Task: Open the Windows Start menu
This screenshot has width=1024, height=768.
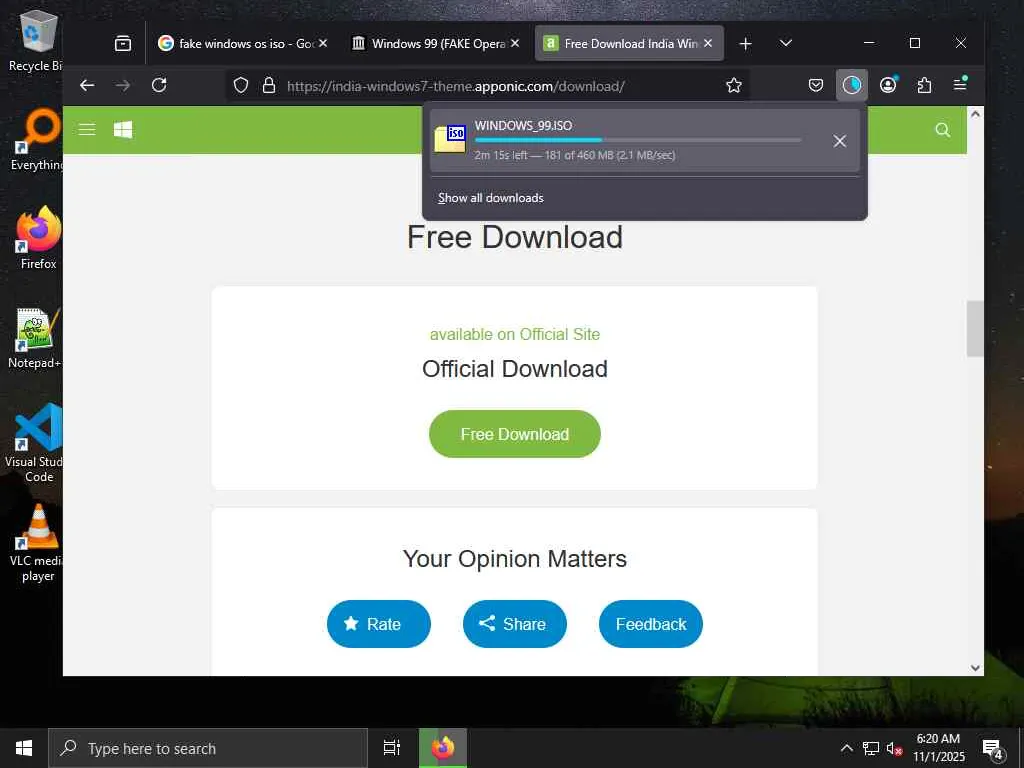Action: click(x=24, y=748)
